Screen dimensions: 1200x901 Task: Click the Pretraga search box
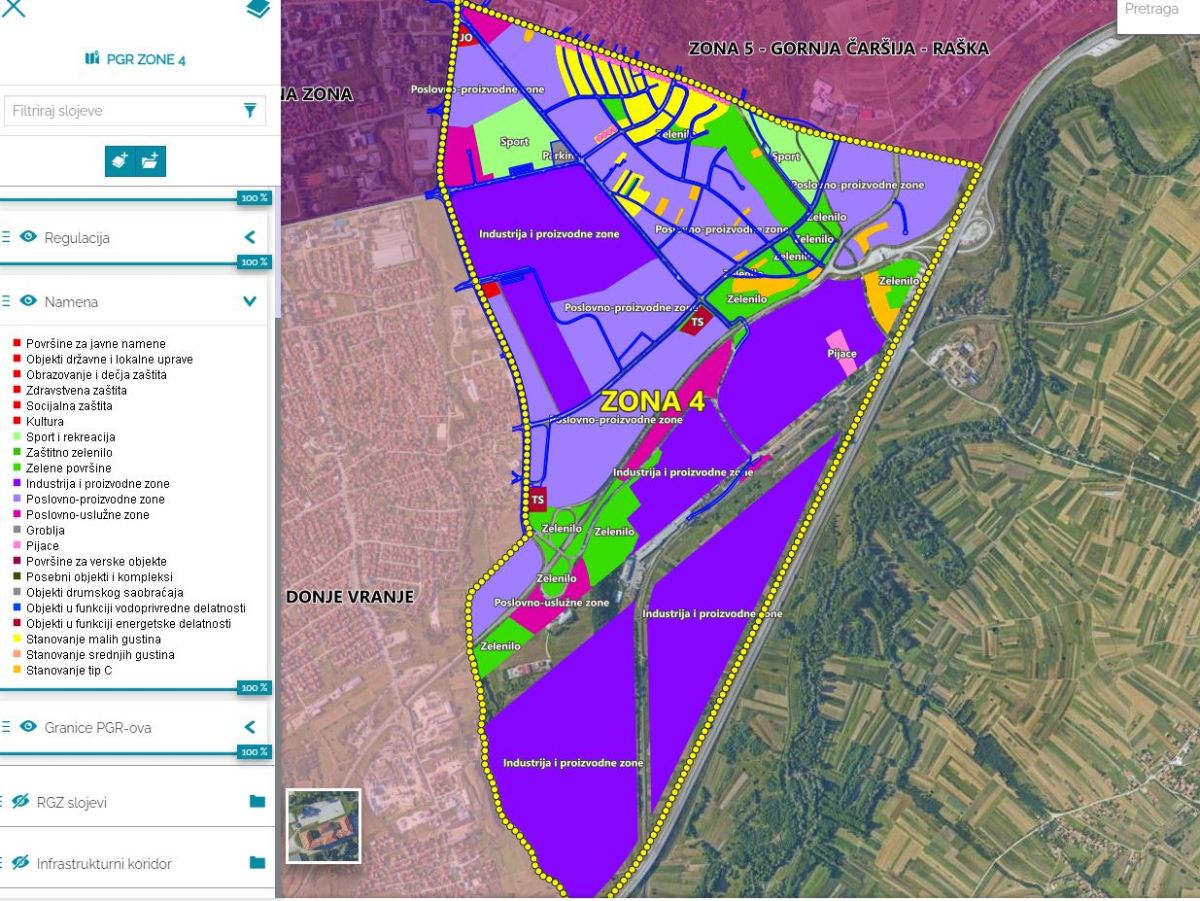[x=1158, y=10]
